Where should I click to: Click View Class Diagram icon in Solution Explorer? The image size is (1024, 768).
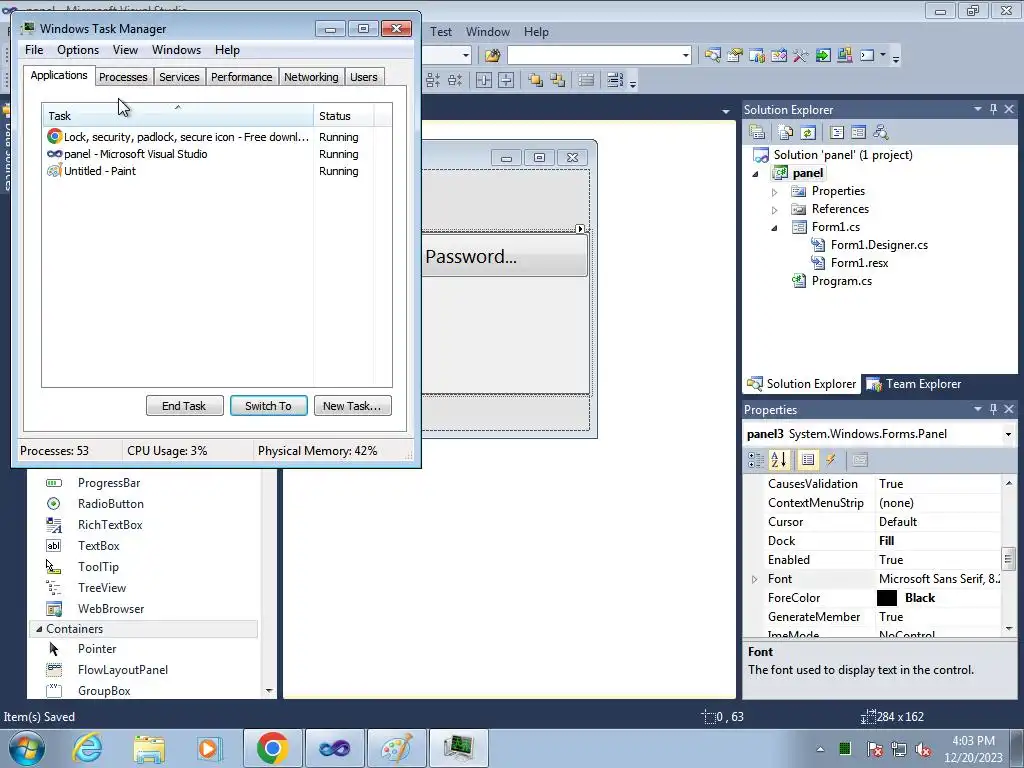point(880,133)
